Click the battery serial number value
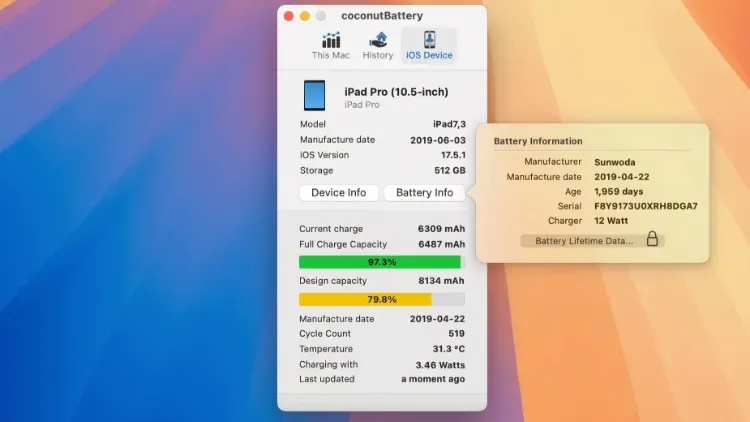Screen dimensions: 750x422 tap(645, 206)
